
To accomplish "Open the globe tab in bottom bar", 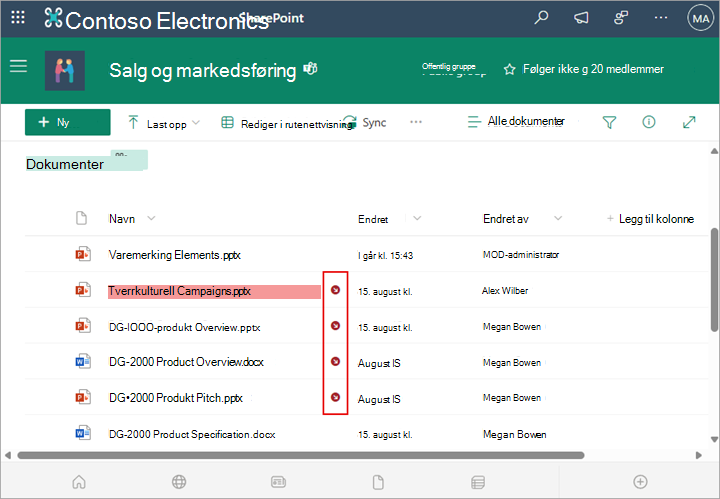I will click(179, 482).
